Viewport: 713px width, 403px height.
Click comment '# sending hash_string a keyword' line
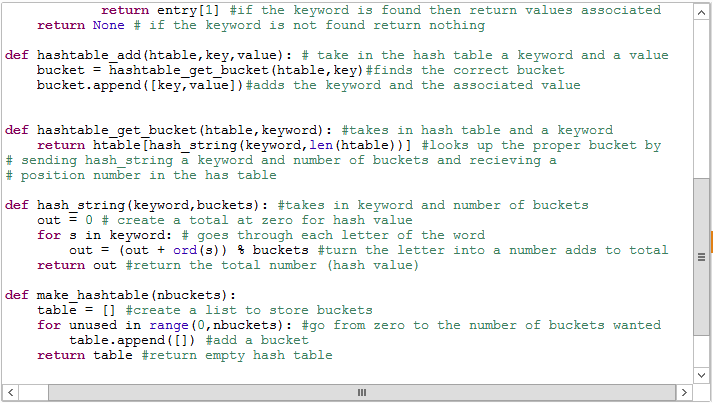point(281,160)
